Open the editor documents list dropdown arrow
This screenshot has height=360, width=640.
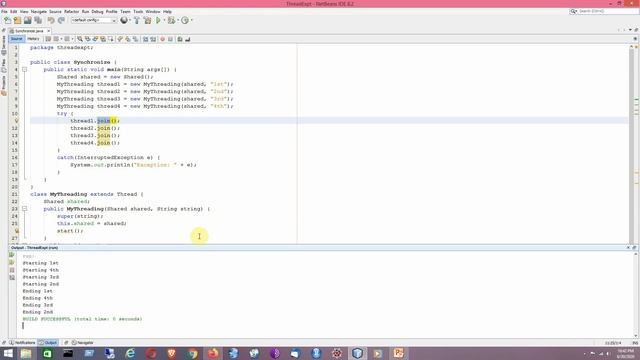[x=630, y=30]
